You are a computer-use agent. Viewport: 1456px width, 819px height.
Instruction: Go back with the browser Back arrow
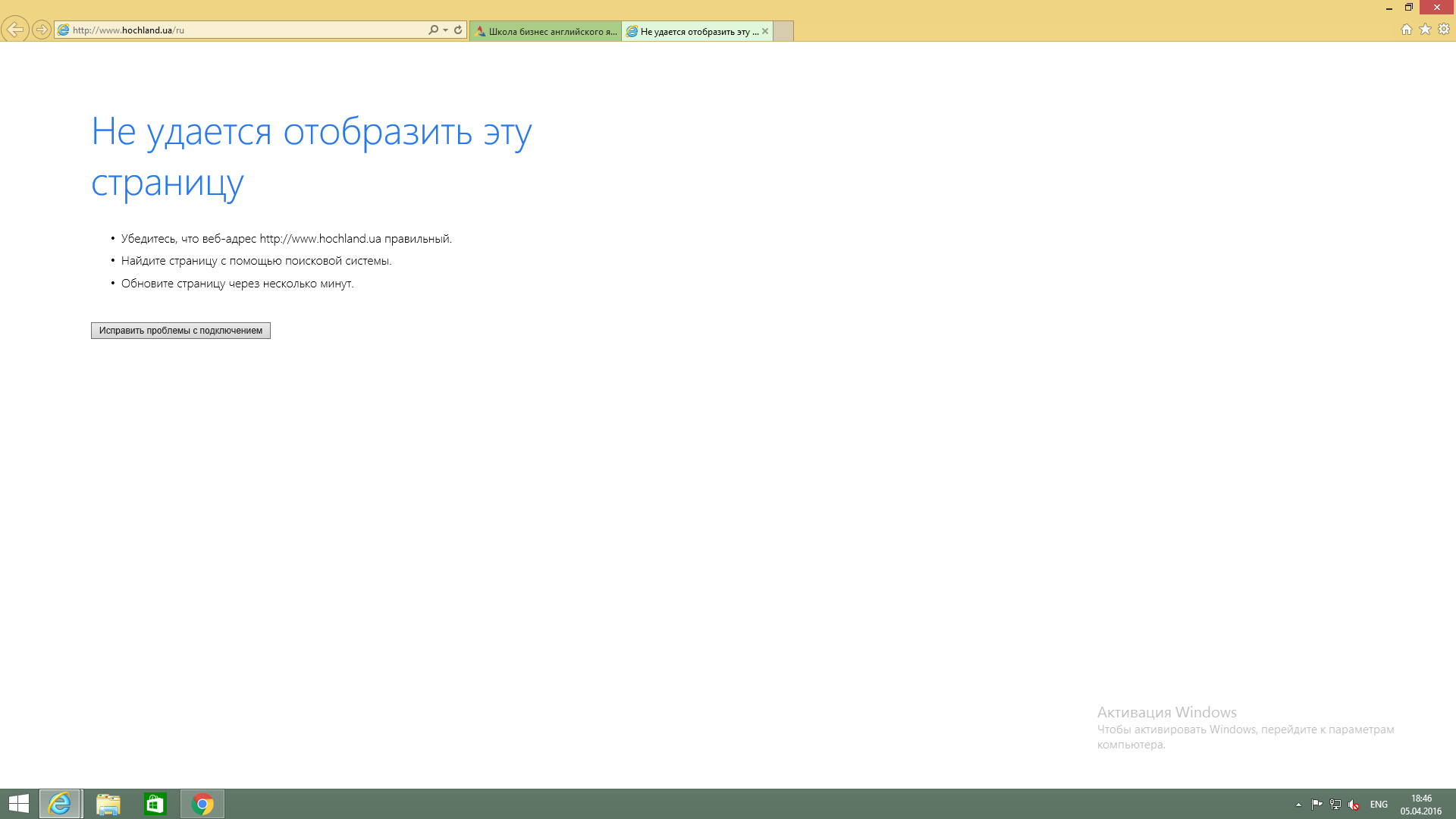[x=15, y=30]
